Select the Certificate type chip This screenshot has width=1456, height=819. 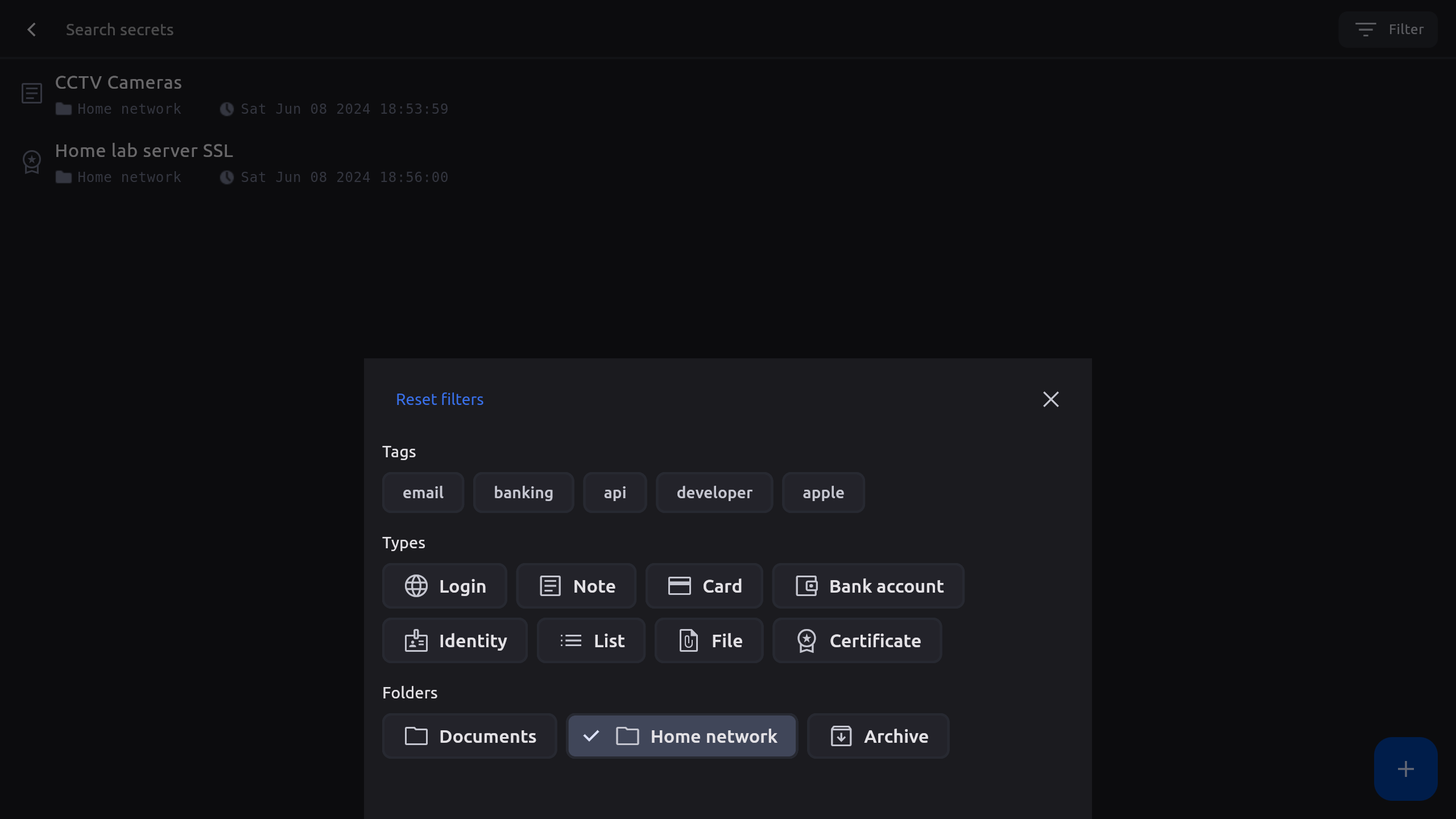click(x=857, y=640)
